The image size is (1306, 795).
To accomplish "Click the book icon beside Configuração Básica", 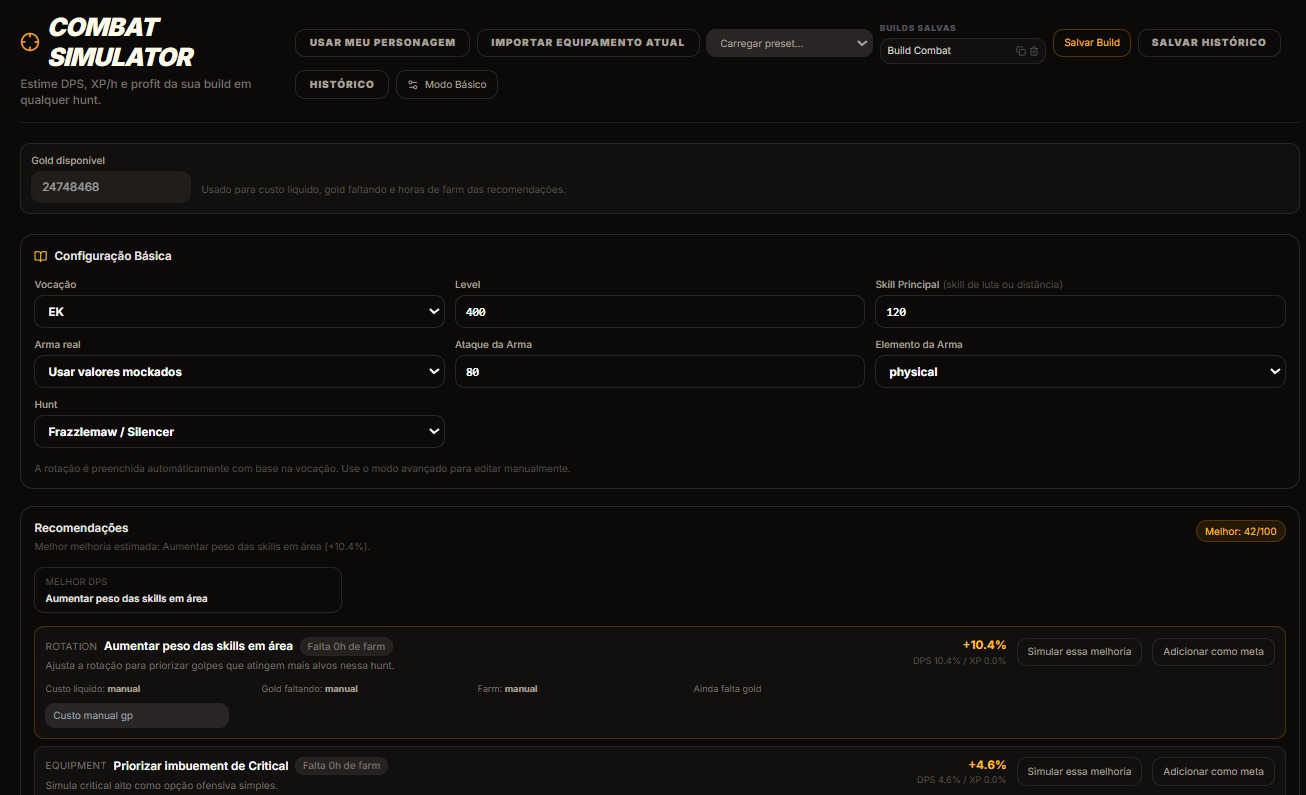I will 41,256.
